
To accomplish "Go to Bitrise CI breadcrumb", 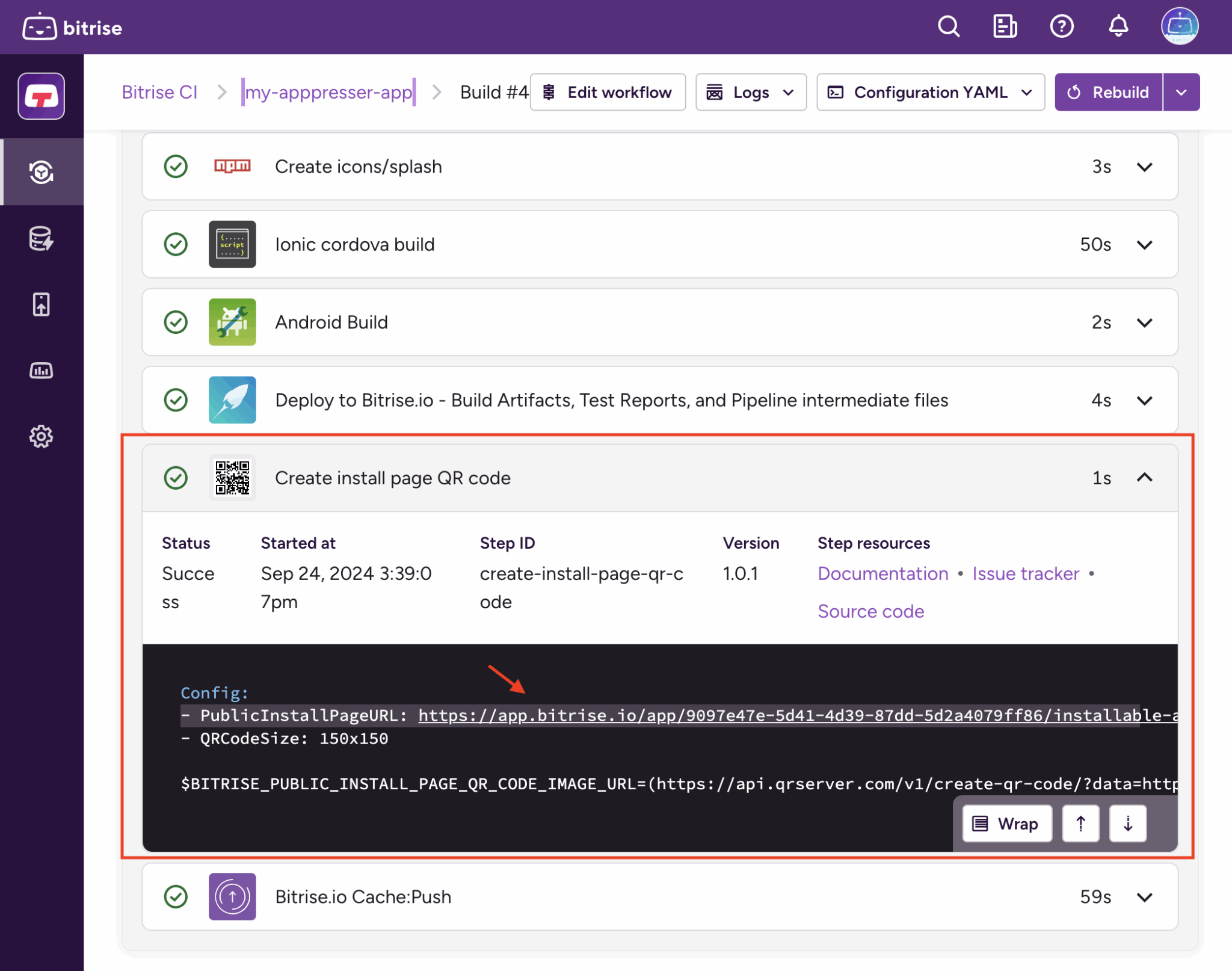I will click(x=159, y=93).
